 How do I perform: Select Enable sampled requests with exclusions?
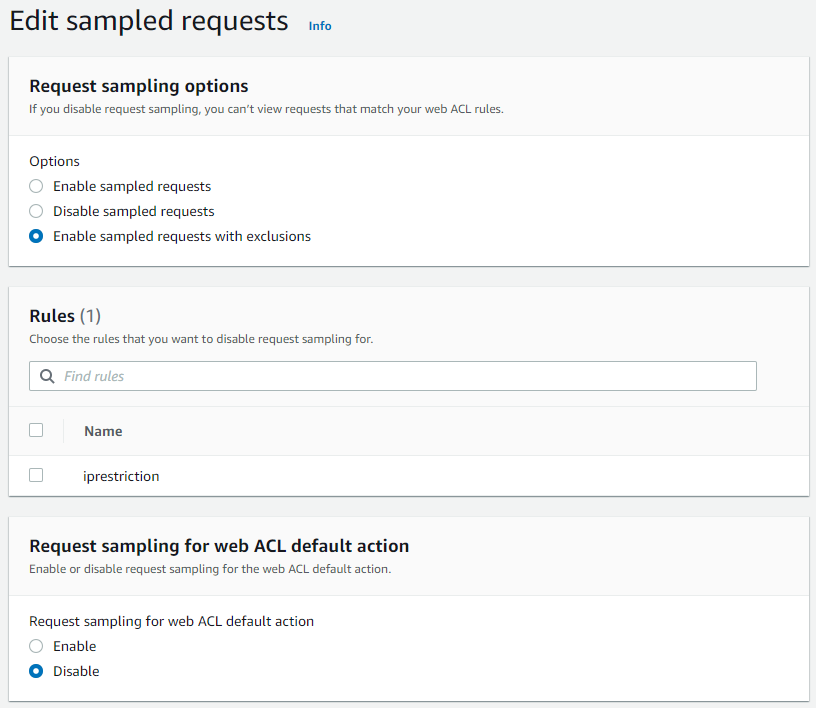click(37, 237)
